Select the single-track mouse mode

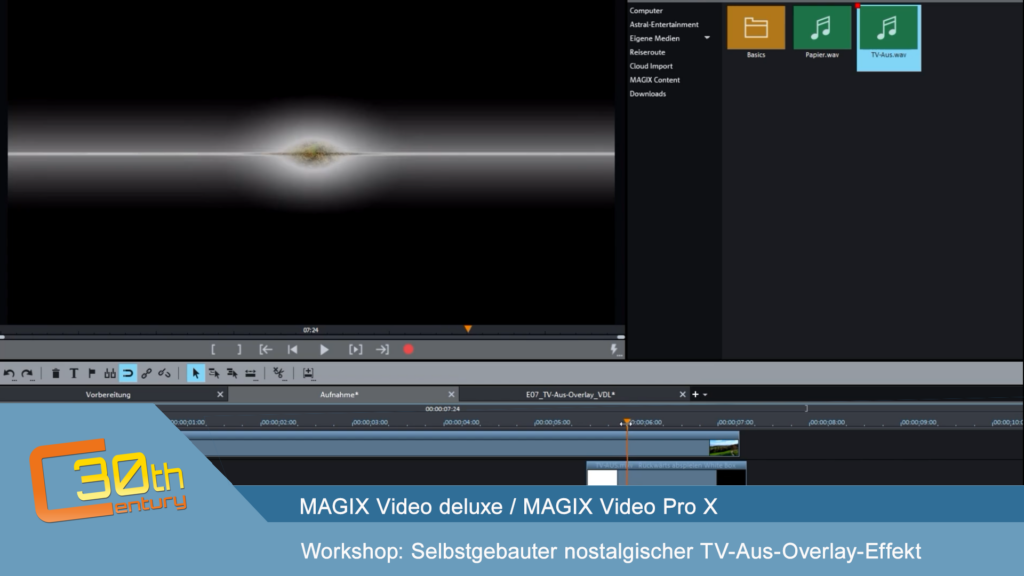(214, 374)
